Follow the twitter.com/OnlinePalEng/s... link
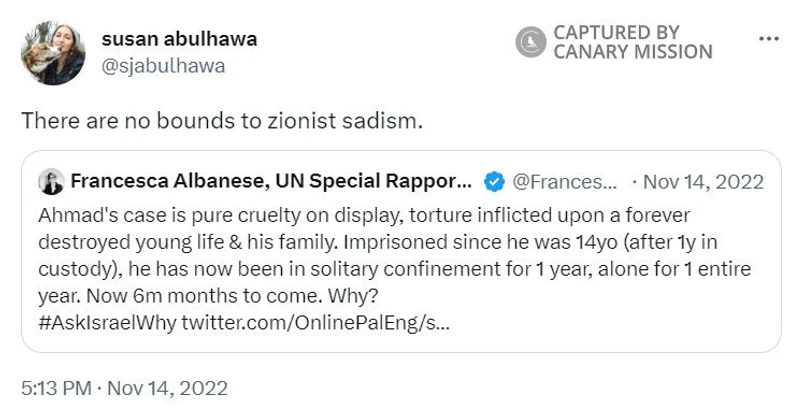Image resolution: width=800 pixels, height=416 pixels. point(315,327)
